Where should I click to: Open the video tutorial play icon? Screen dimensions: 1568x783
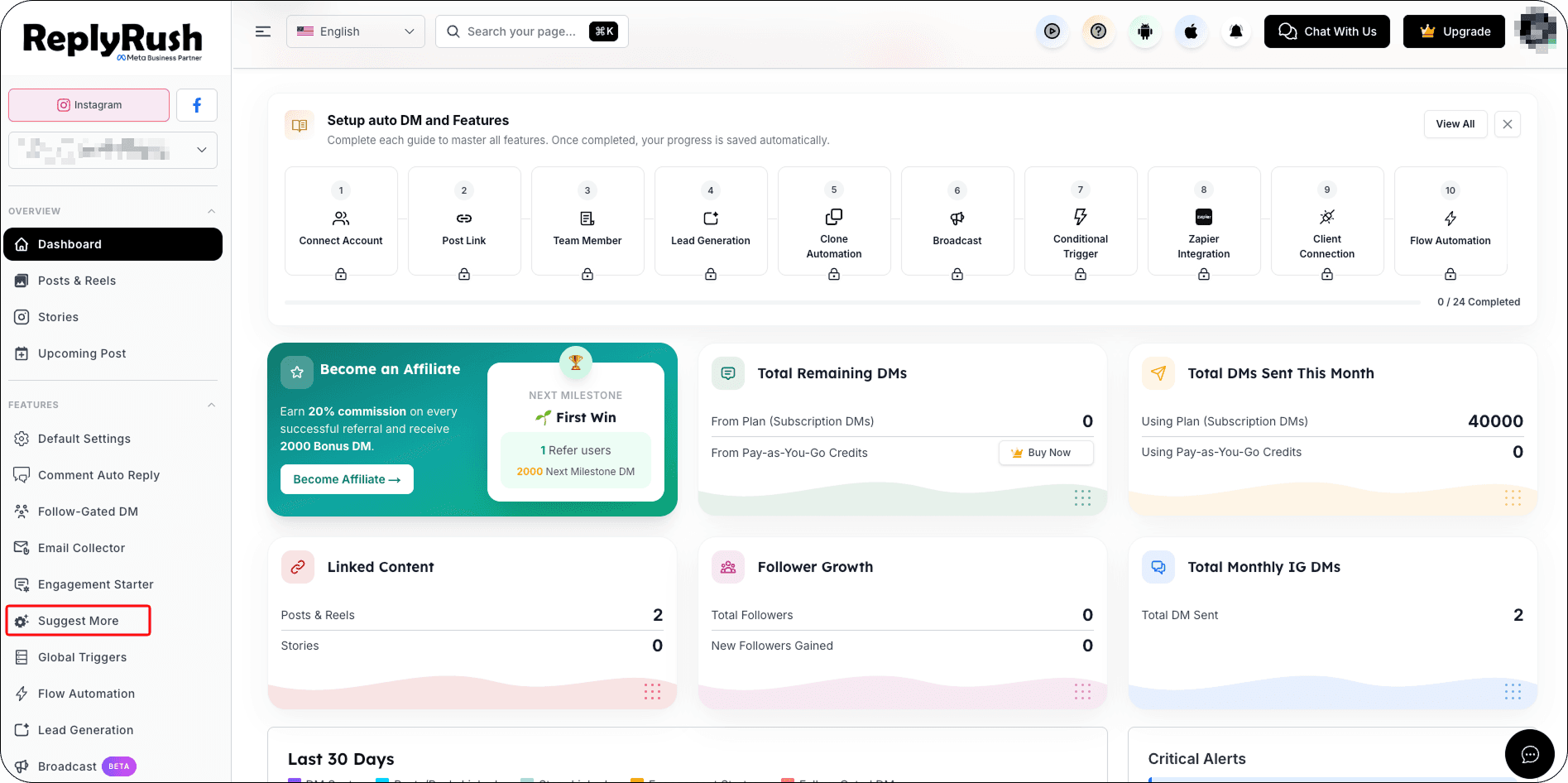[1052, 31]
